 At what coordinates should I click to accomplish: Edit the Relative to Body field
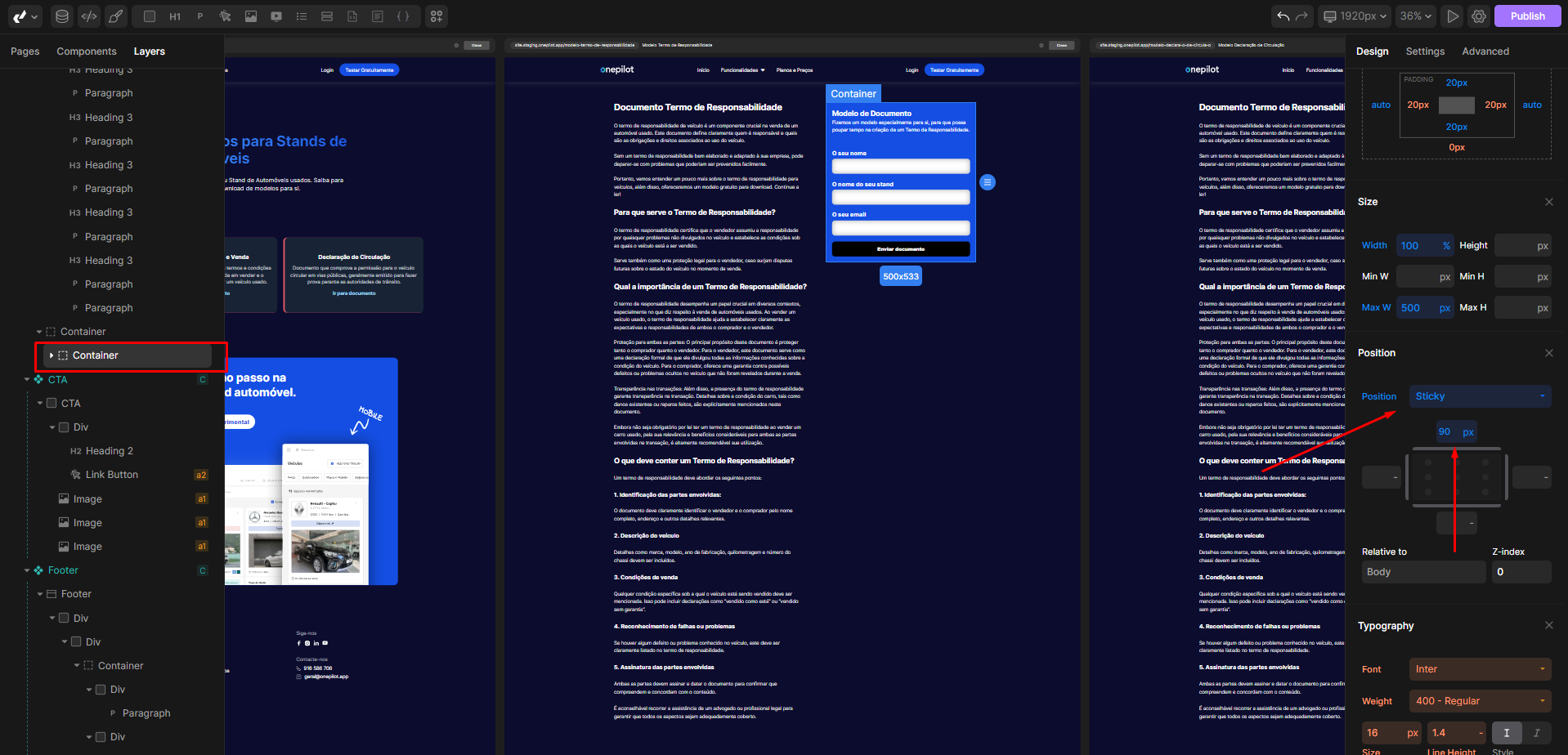click(1423, 572)
